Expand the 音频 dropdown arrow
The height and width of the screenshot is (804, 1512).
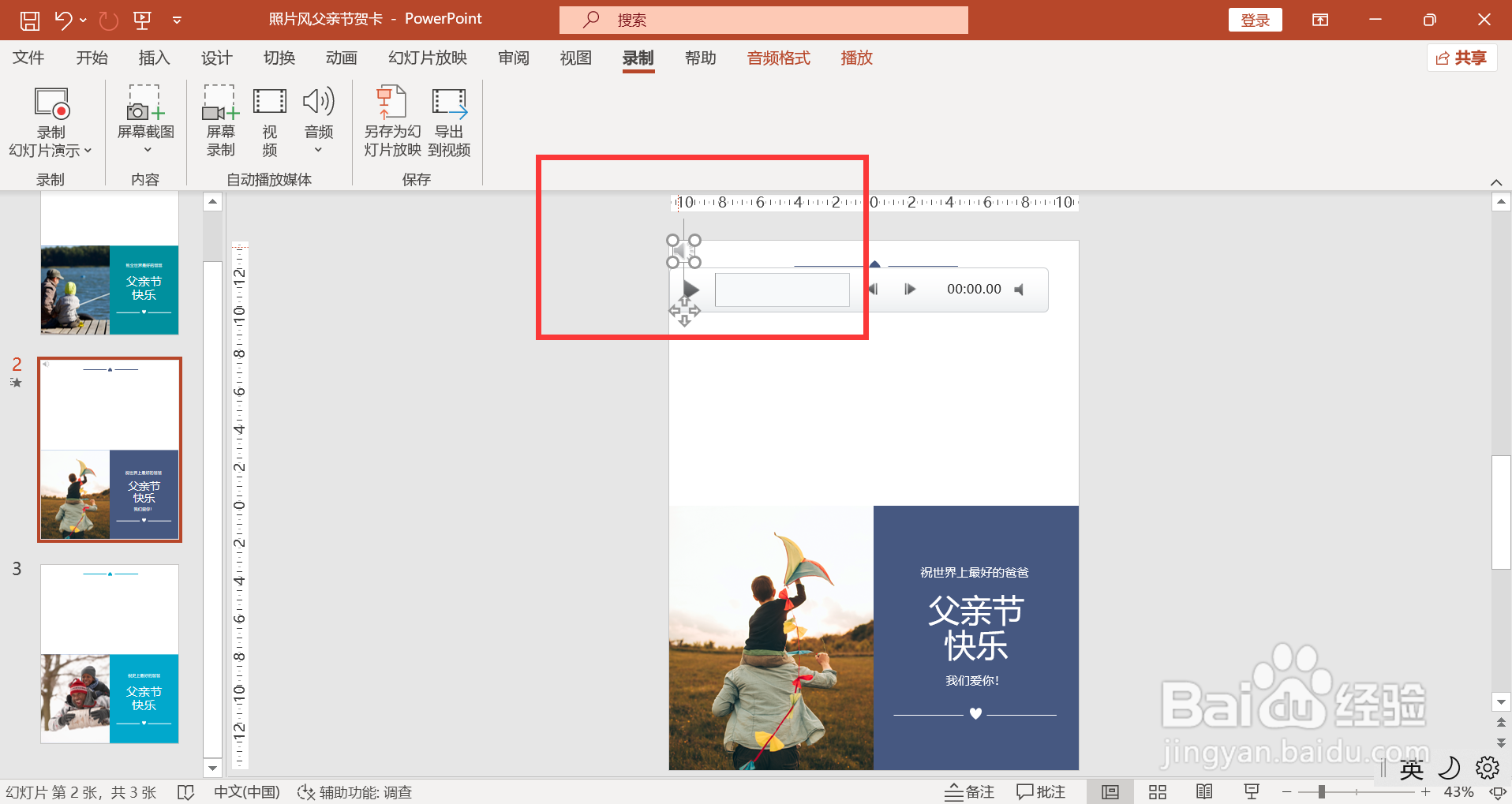(x=319, y=150)
